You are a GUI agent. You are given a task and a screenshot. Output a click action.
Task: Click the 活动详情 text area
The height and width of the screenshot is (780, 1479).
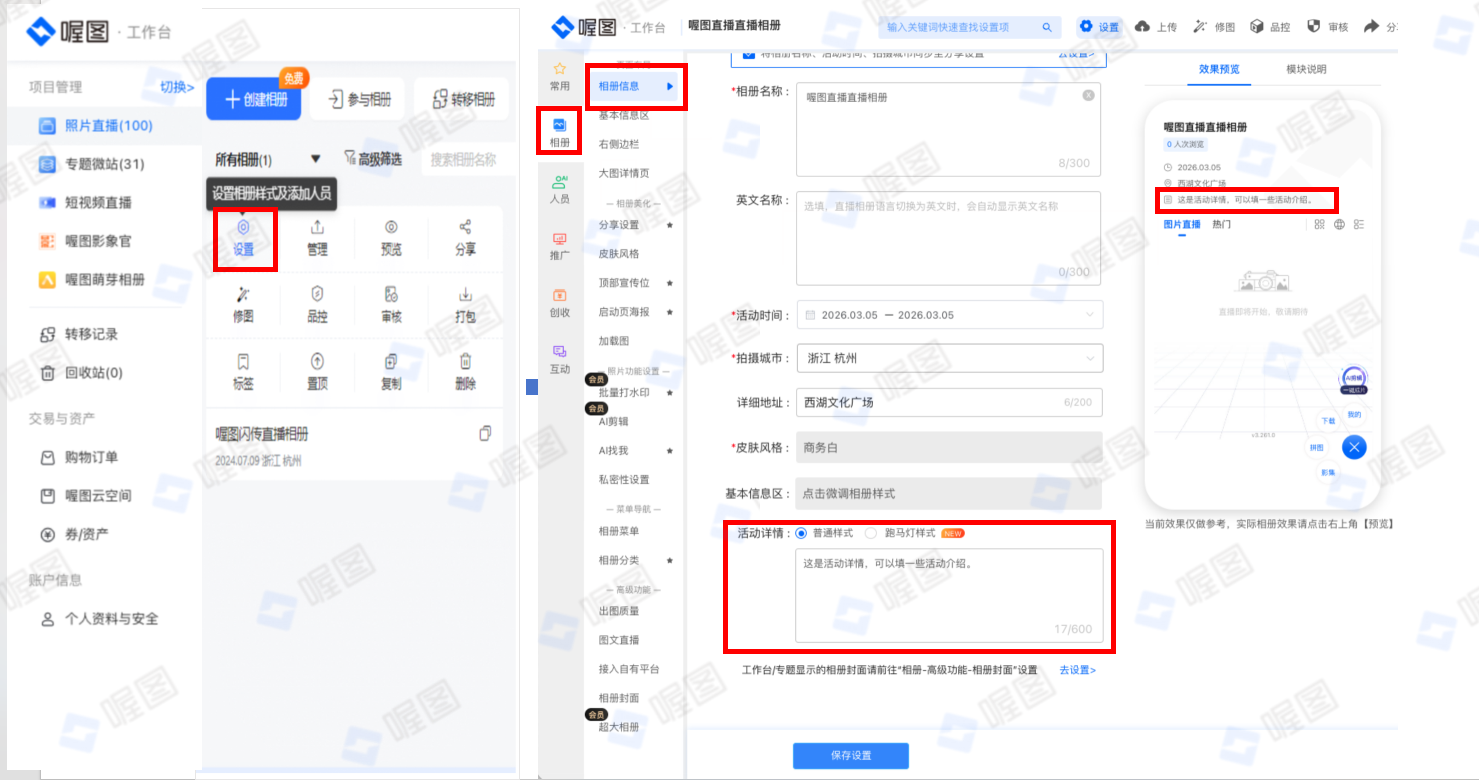(949, 595)
